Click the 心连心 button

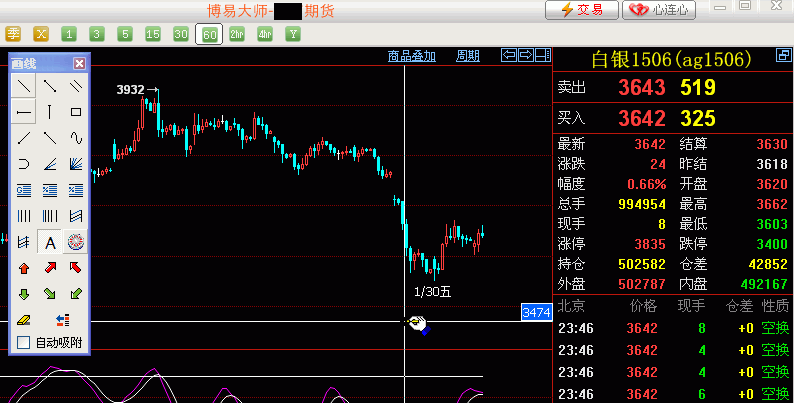(x=659, y=10)
